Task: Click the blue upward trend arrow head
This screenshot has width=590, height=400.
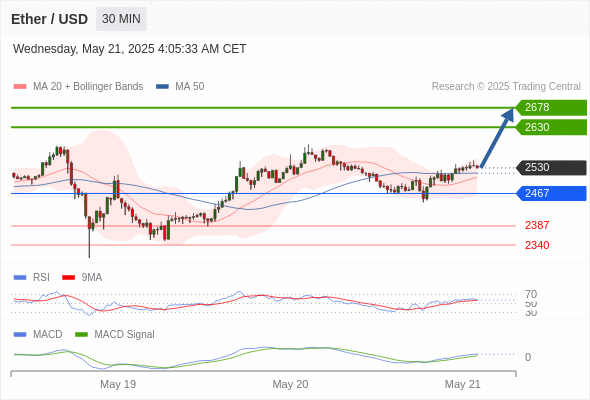Action: pos(509,114)
